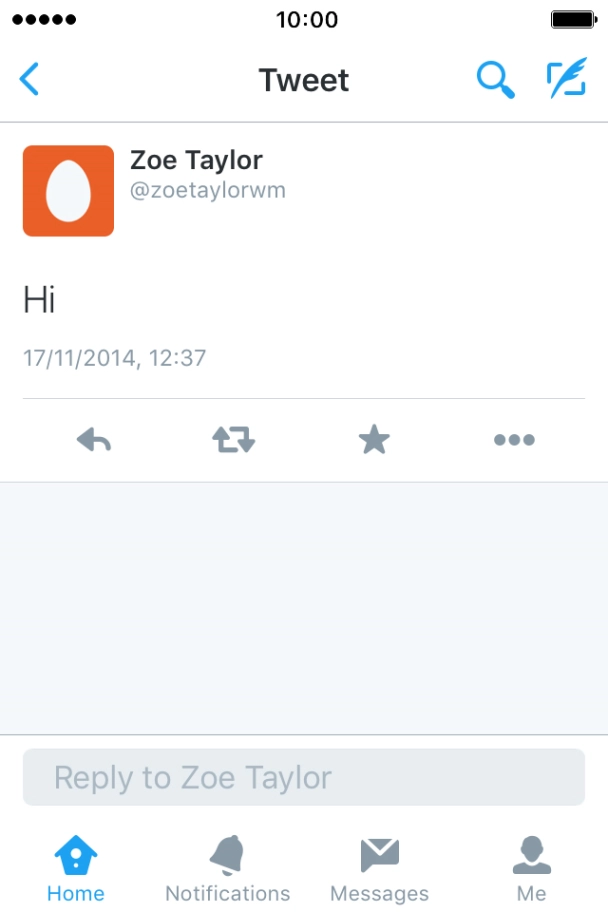Retweet Zoe Taylor's tweet
Image resolution: width=608 pixels, height=912 pixels.
point(233,439)
